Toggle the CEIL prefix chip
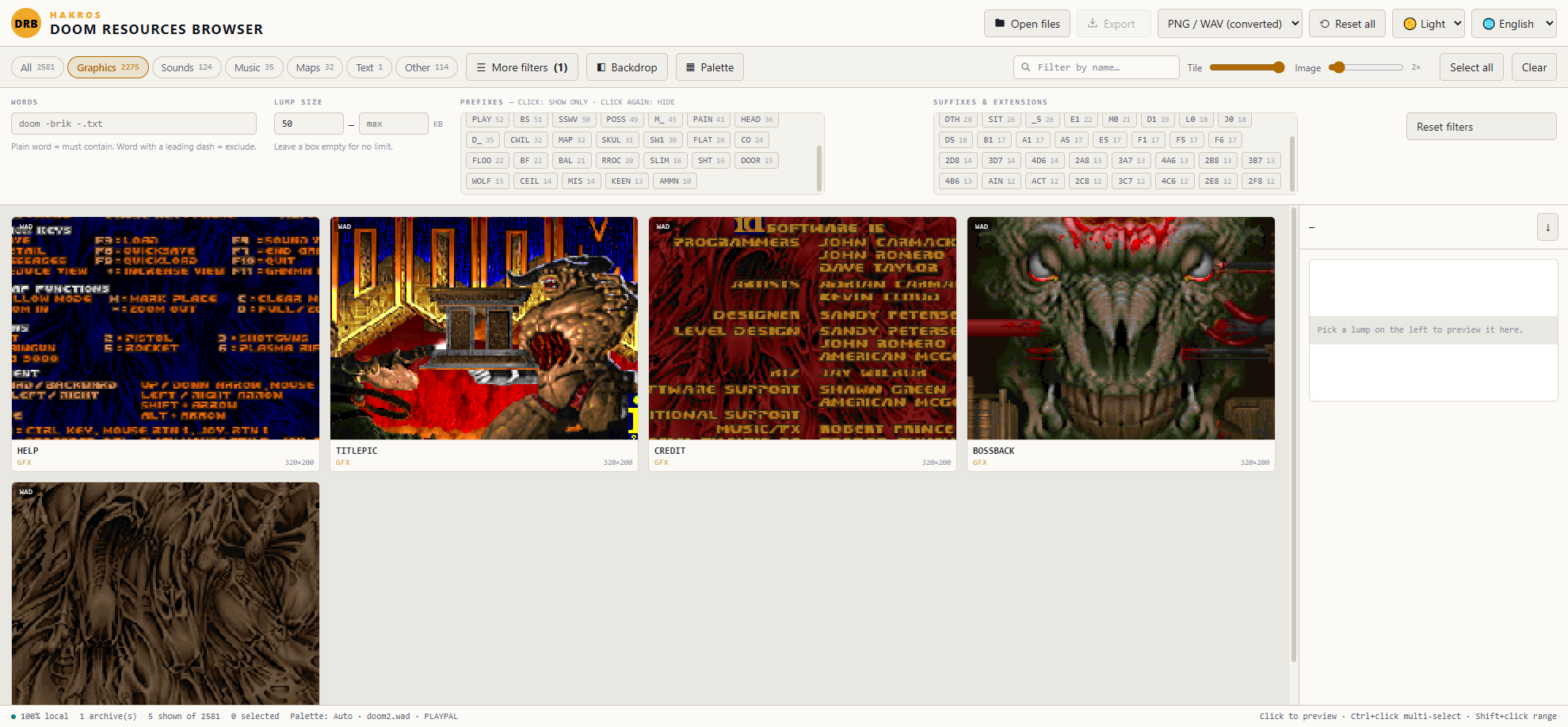 click(x=536, y=181)
